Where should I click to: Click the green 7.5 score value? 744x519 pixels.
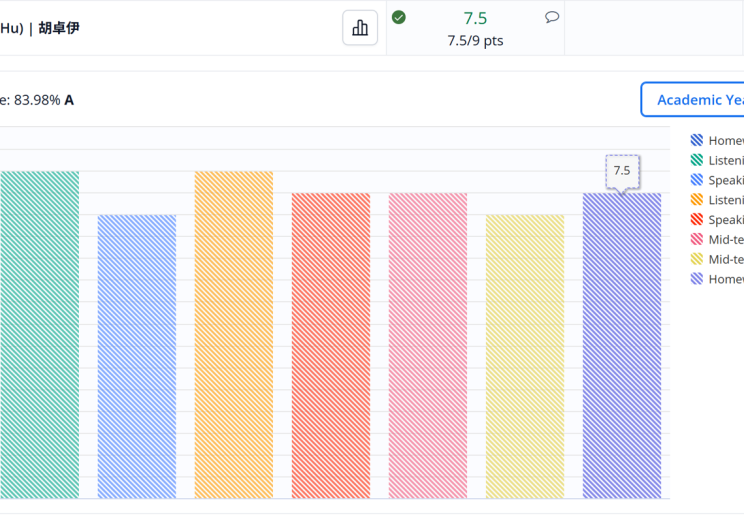coord(476,18)
